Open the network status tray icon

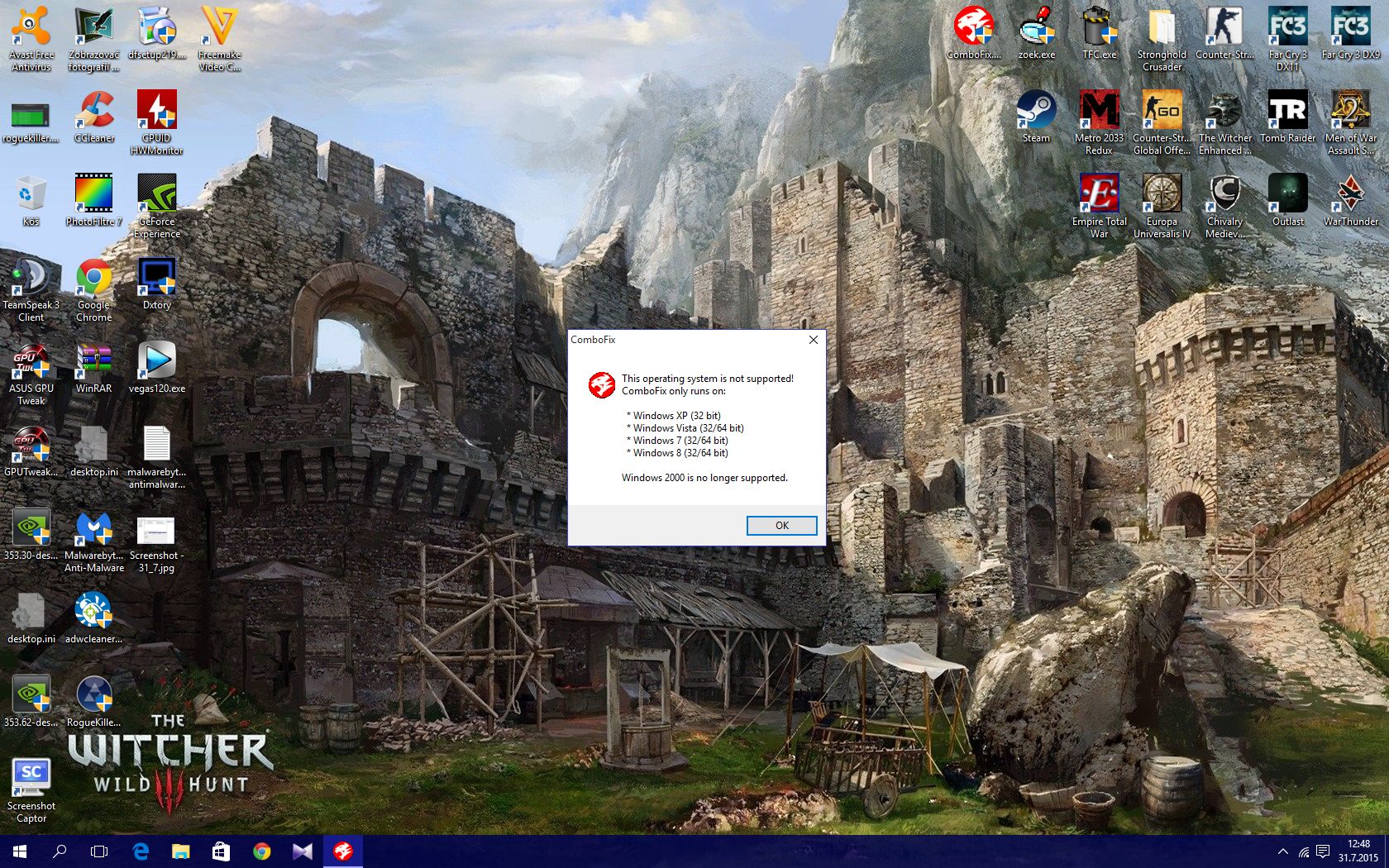(1304, 851)
